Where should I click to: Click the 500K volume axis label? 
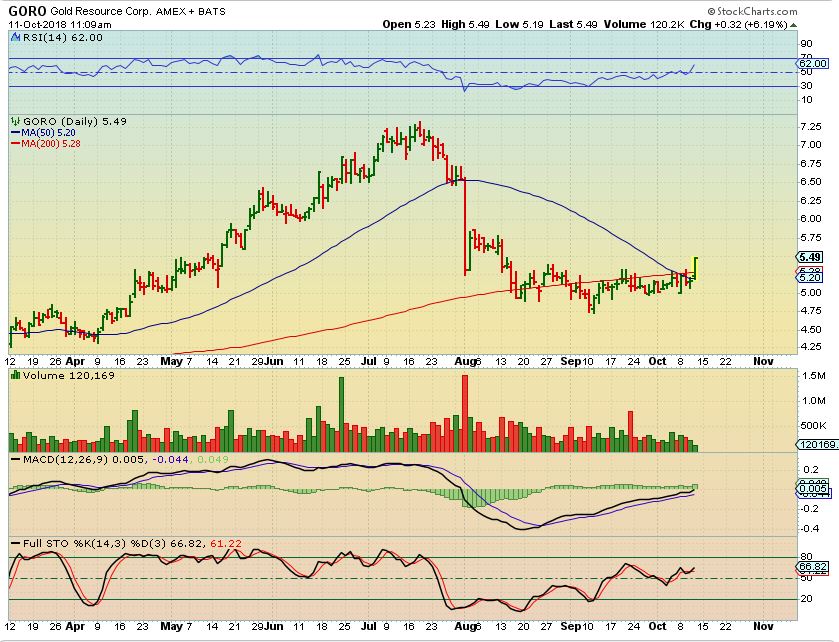[x=813, y=426]
